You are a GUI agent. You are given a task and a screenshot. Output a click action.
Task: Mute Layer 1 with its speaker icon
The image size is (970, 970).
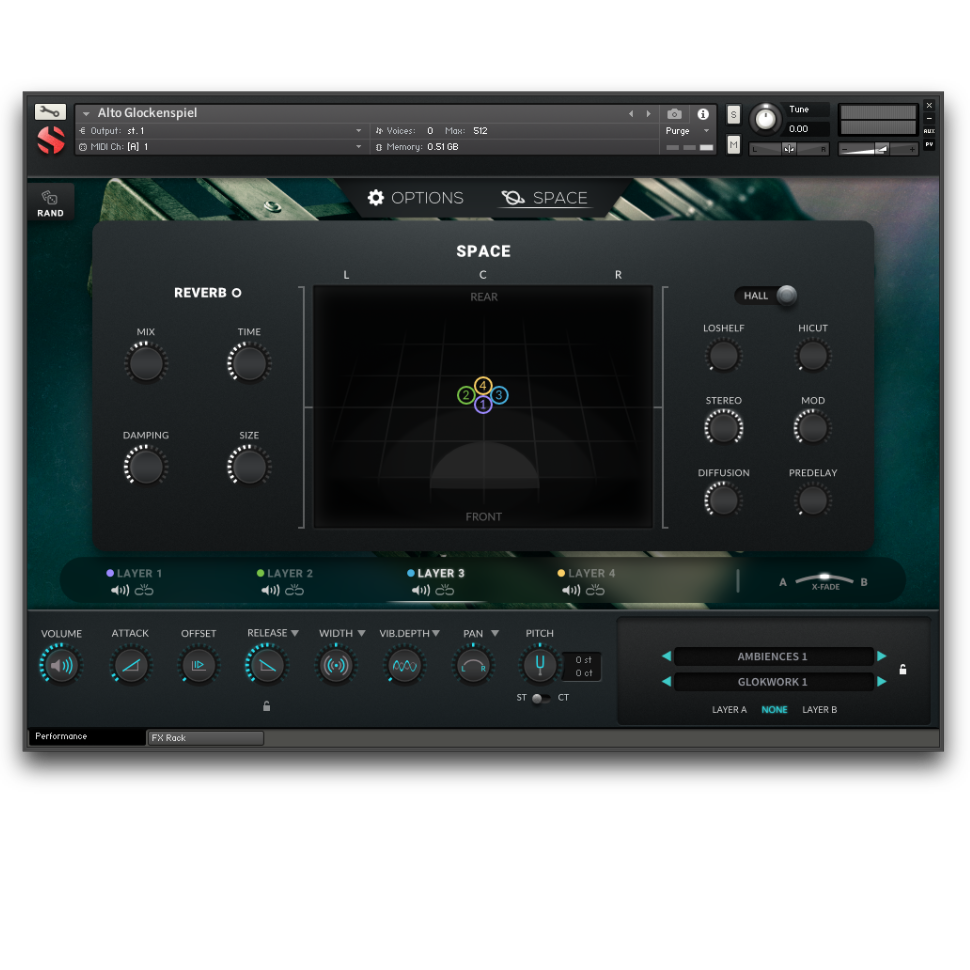[120, 591]
